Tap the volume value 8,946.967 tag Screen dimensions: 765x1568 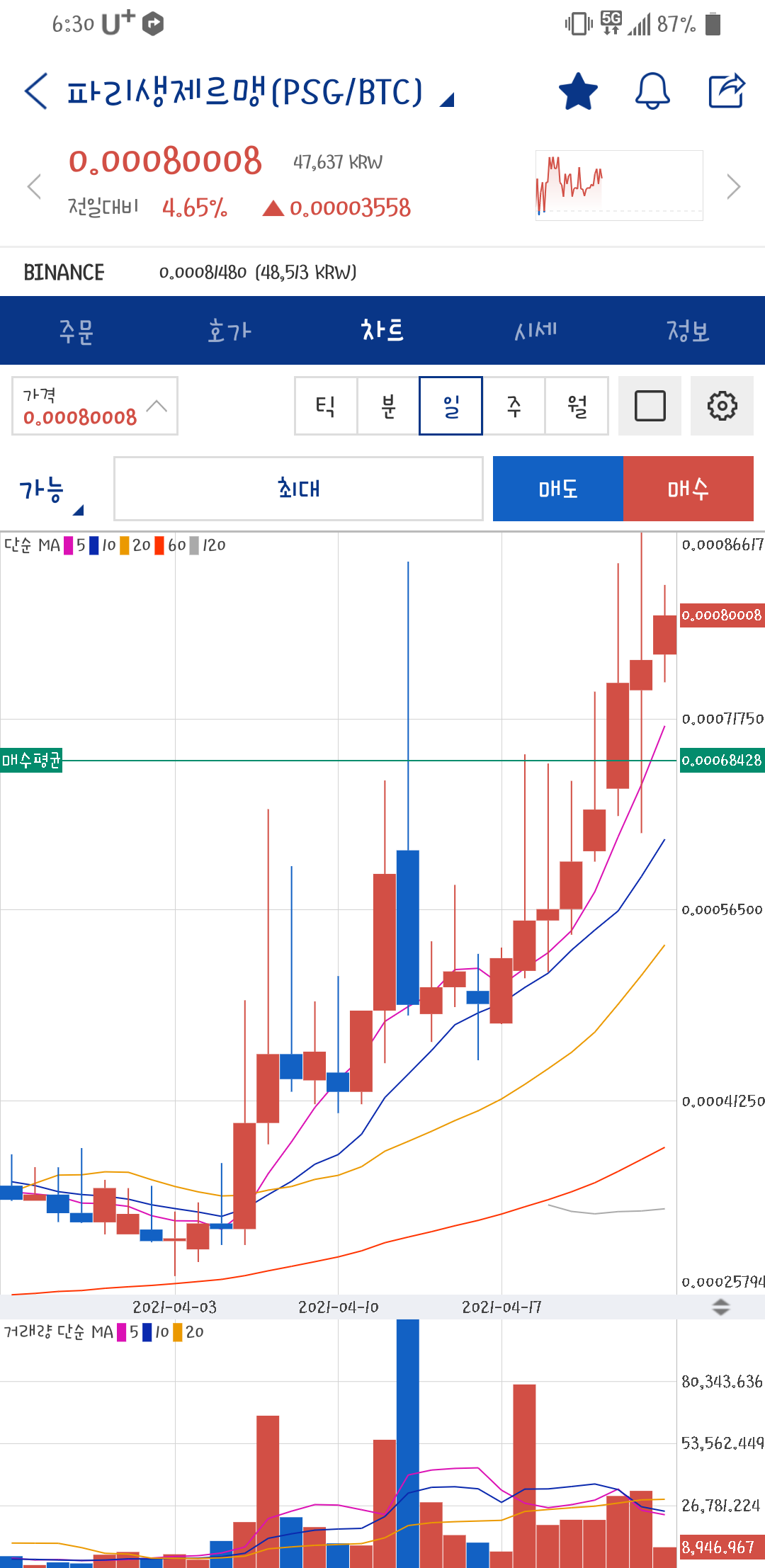pyautogui.click(x=722, y=1547)
